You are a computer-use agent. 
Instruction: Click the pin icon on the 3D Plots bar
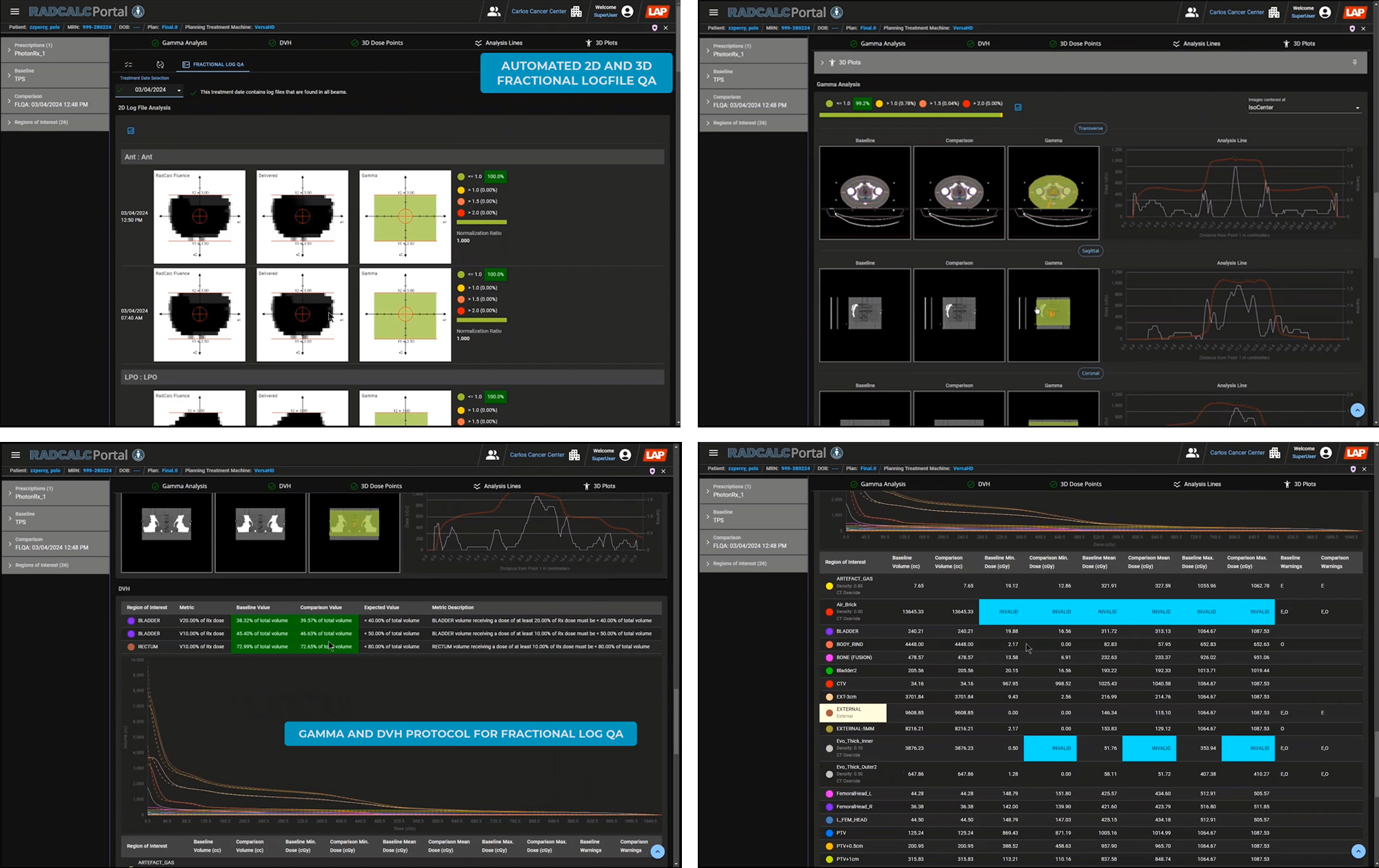point(1354,63)
